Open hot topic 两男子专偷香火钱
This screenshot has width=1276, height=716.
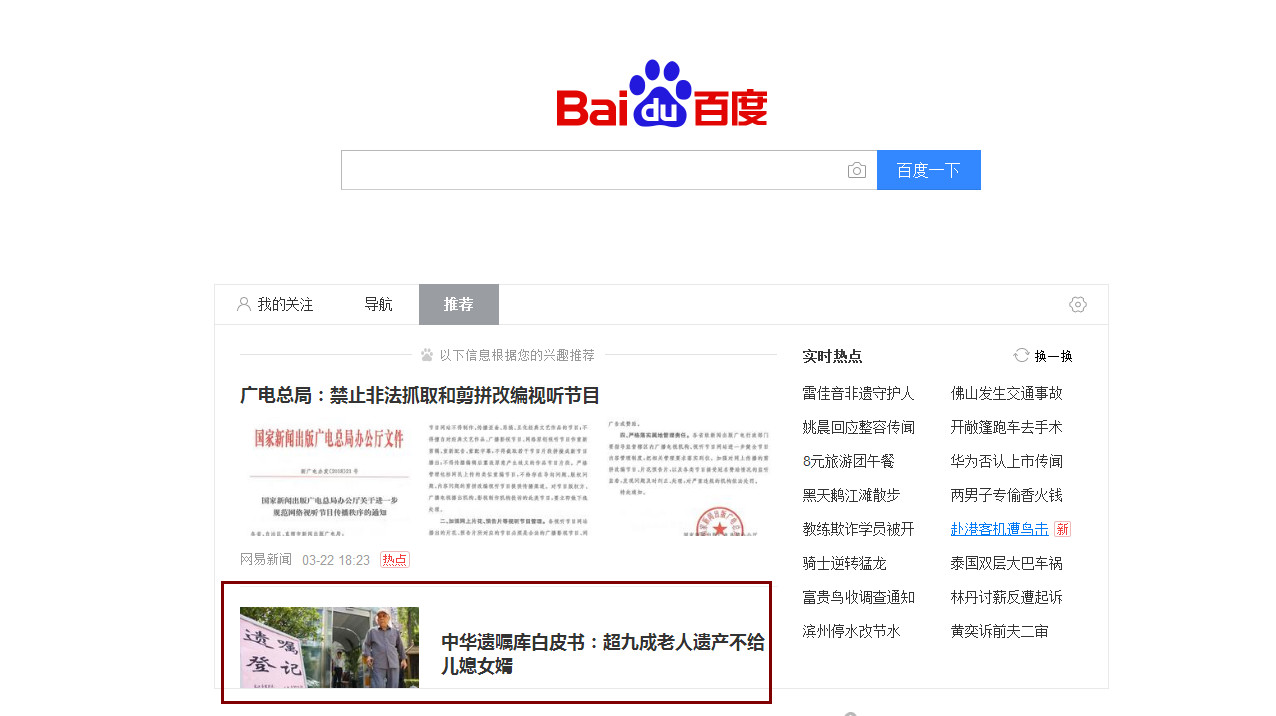coord(1007,496)
